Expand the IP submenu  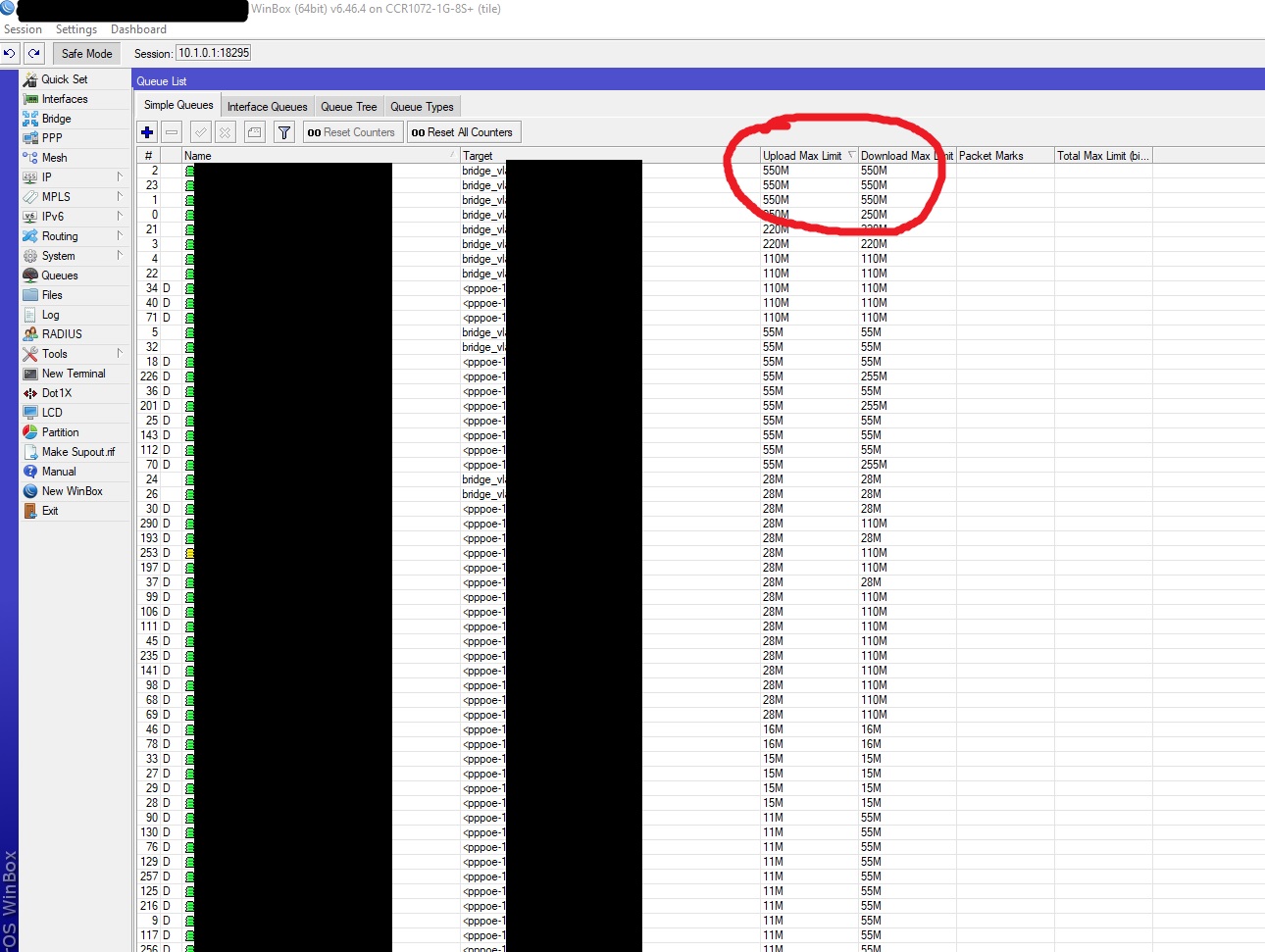pyautogui.click(x=120, y=177)
